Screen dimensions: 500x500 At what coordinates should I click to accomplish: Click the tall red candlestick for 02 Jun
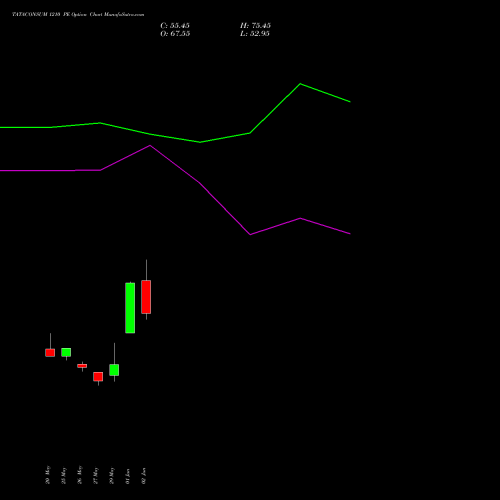[146, 297]
